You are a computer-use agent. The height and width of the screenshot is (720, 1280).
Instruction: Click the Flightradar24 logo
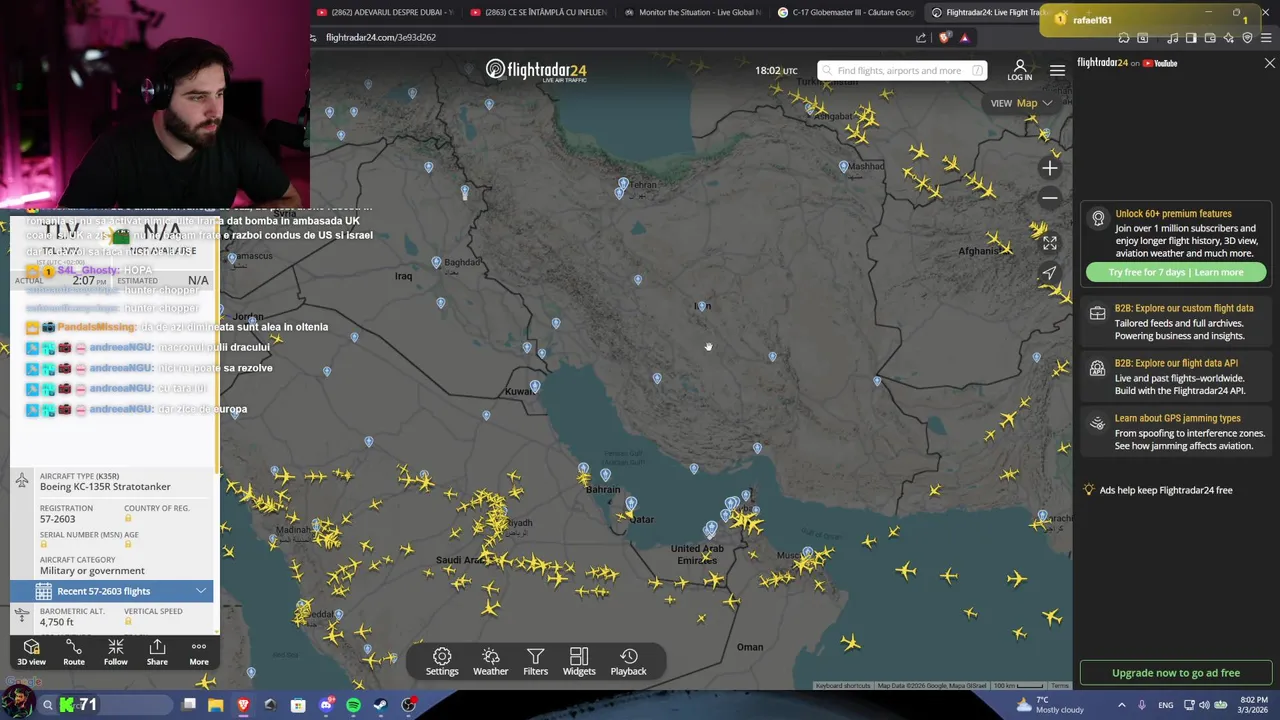click(x=536, y=70)
